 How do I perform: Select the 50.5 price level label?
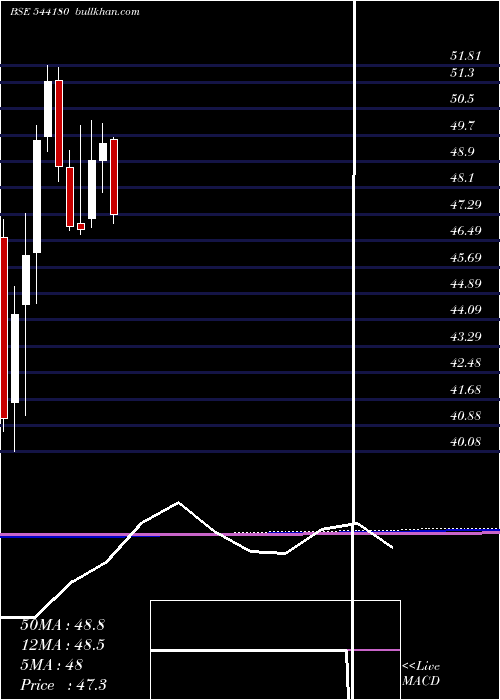tap(462, 99)
